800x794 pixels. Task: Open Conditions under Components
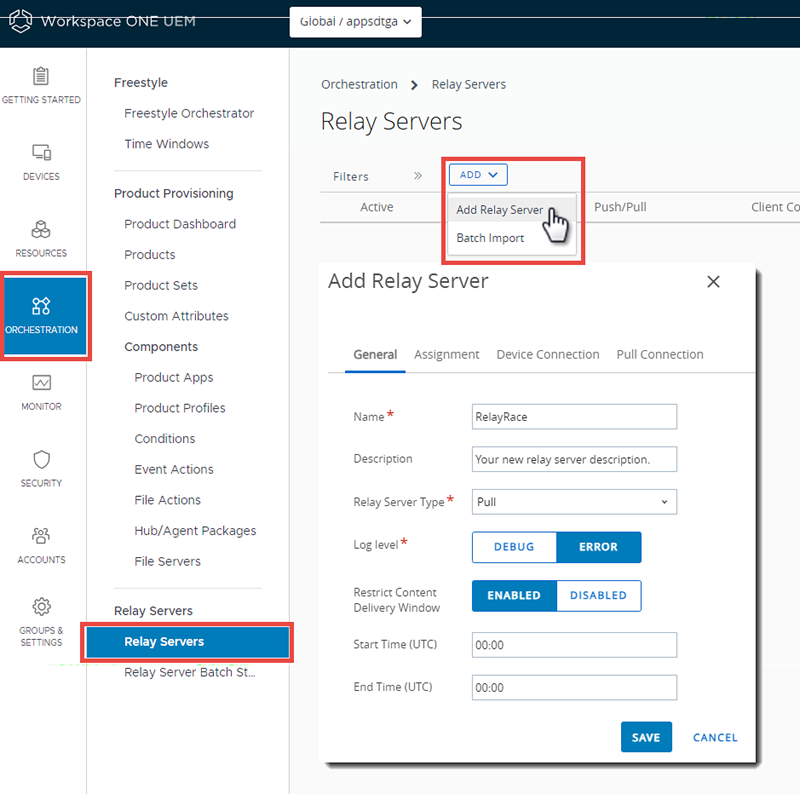point(164,438)
